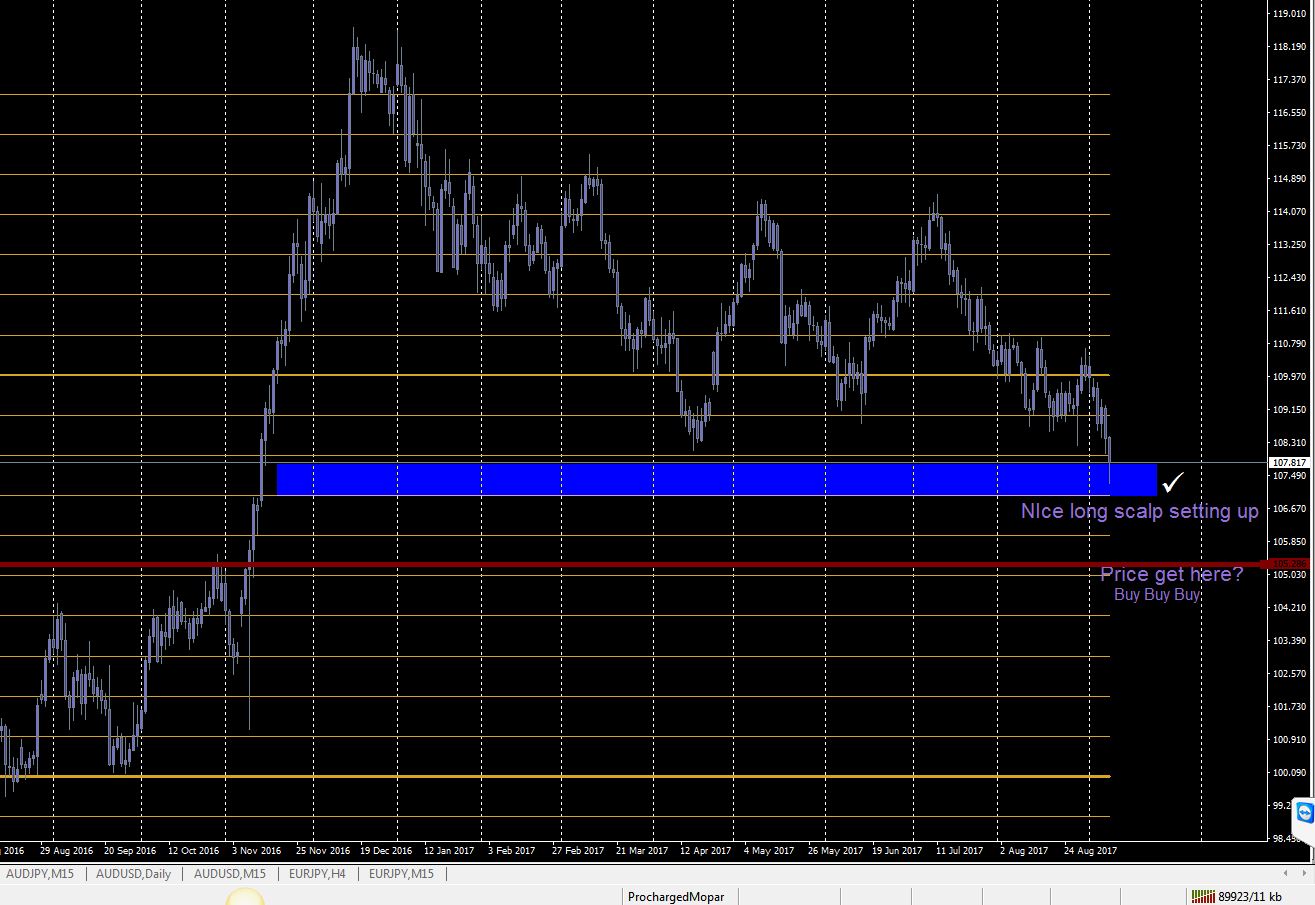Click the 27 Feb 2017 date label
1315x905 pixels.
pos(578,851)
